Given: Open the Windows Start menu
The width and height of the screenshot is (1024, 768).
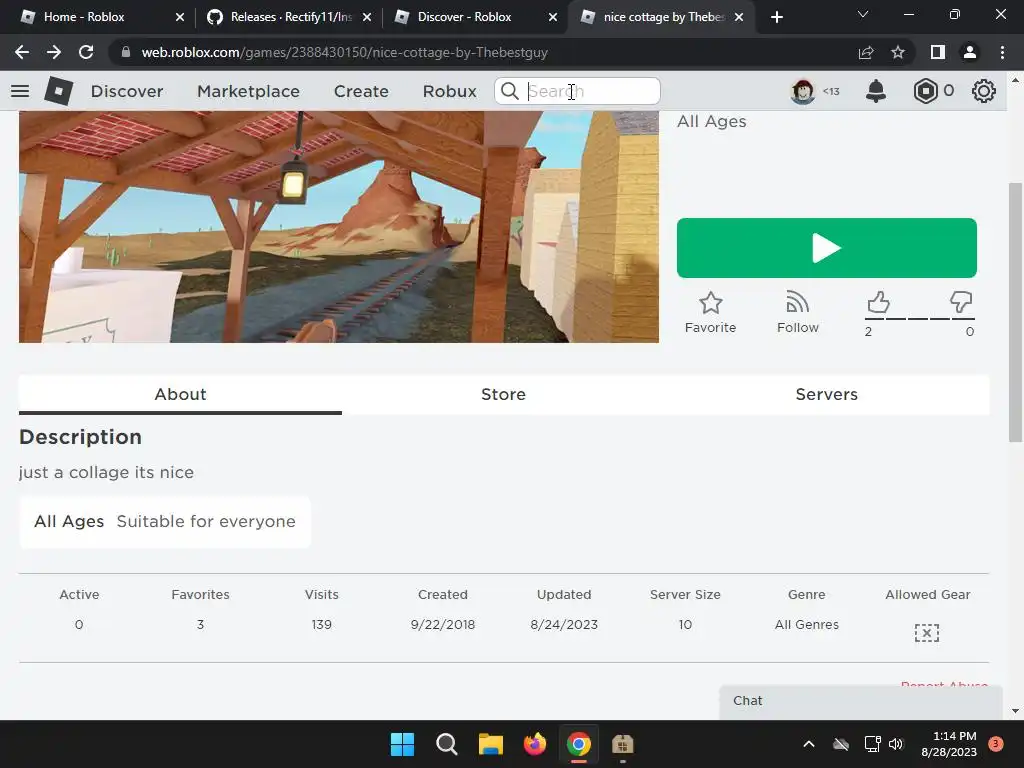Looking at the screenshot, I should click(x=402, y=744).
